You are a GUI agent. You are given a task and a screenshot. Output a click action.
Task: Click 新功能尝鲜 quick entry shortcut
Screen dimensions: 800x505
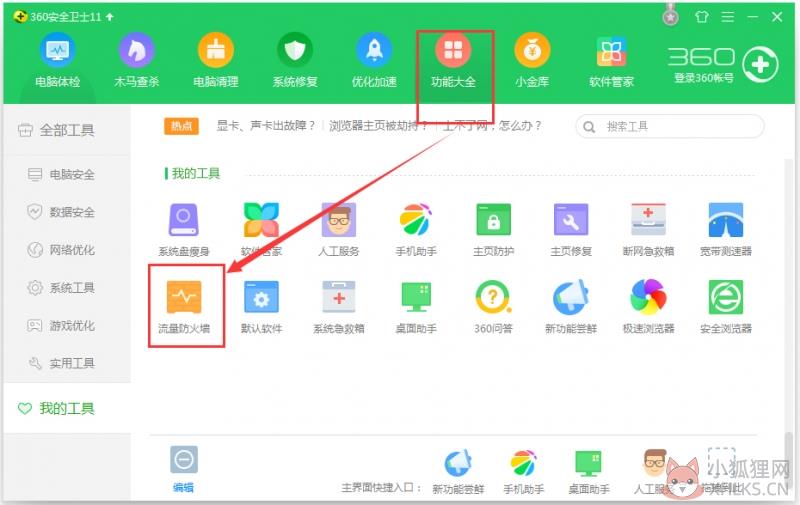(x=458, y=472)
